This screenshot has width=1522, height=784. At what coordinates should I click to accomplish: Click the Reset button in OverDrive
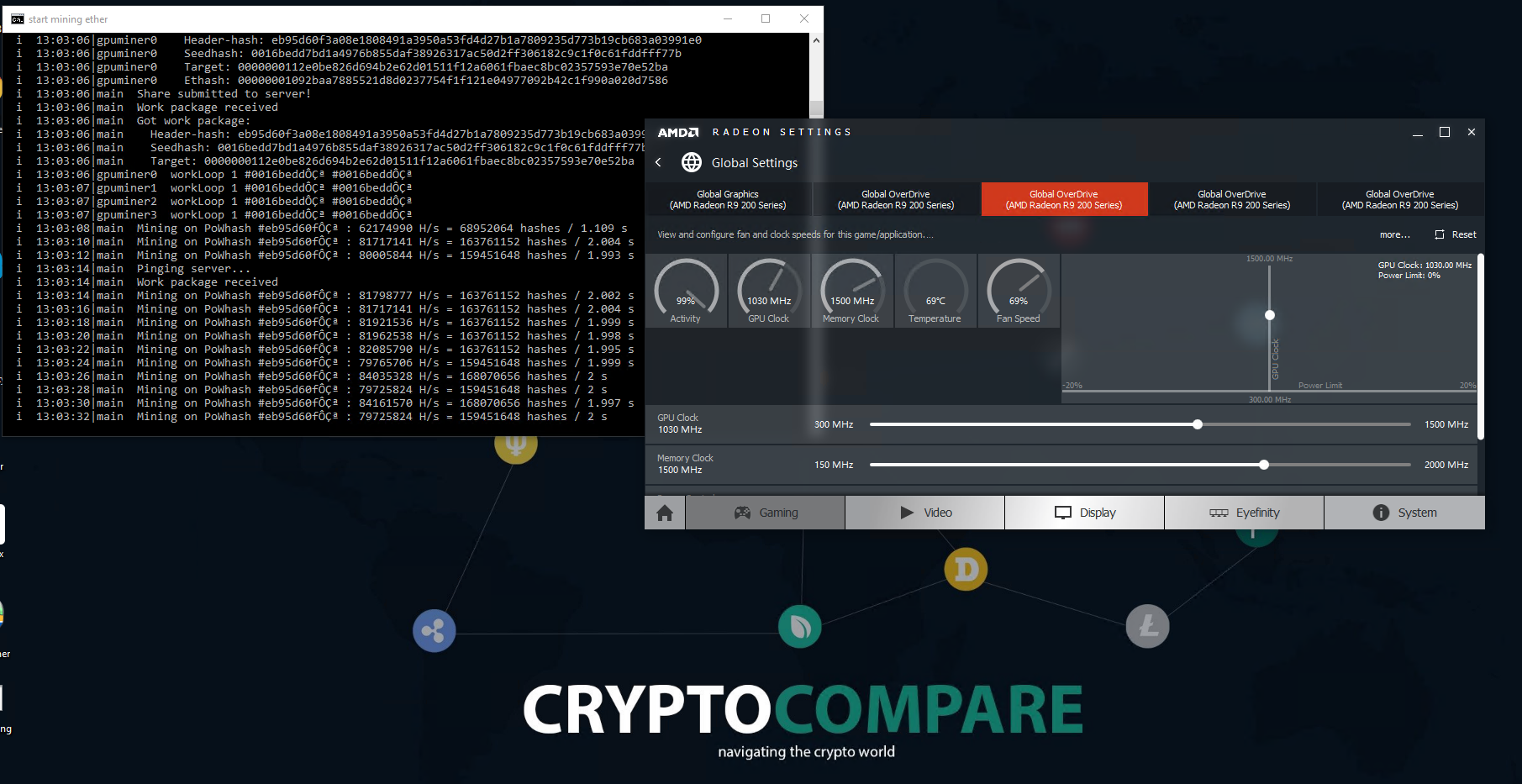pyautogui.click(x=1456, y=234)
